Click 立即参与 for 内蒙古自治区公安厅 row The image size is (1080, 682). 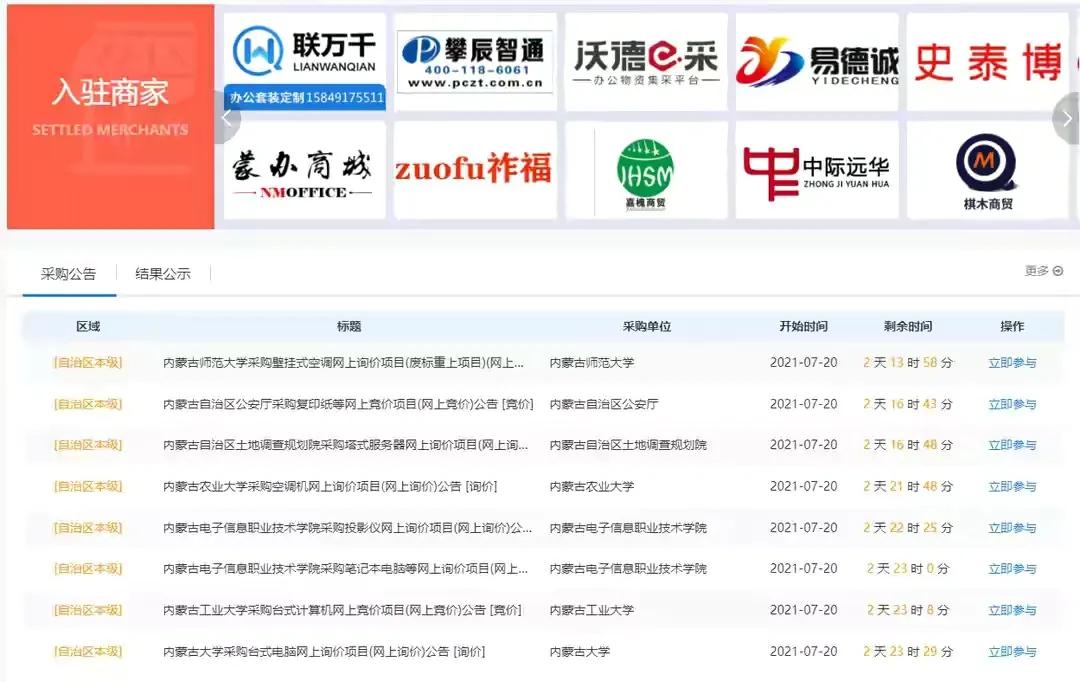point(1012,404)
